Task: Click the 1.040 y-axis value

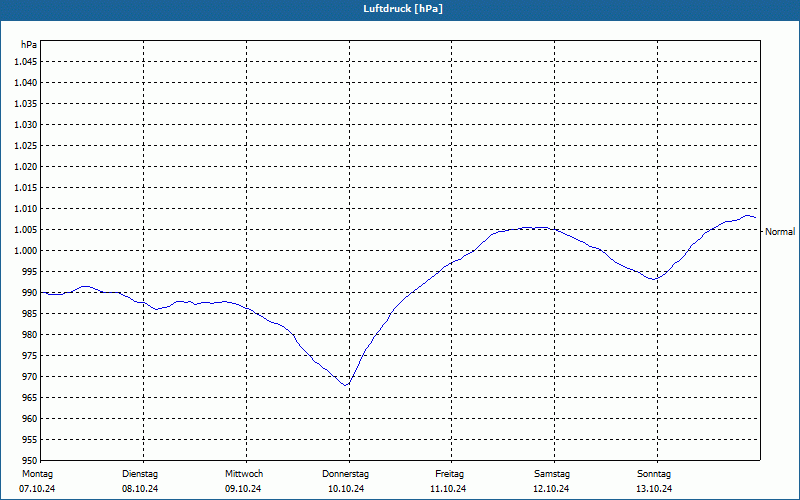Action: click(26, 83)
